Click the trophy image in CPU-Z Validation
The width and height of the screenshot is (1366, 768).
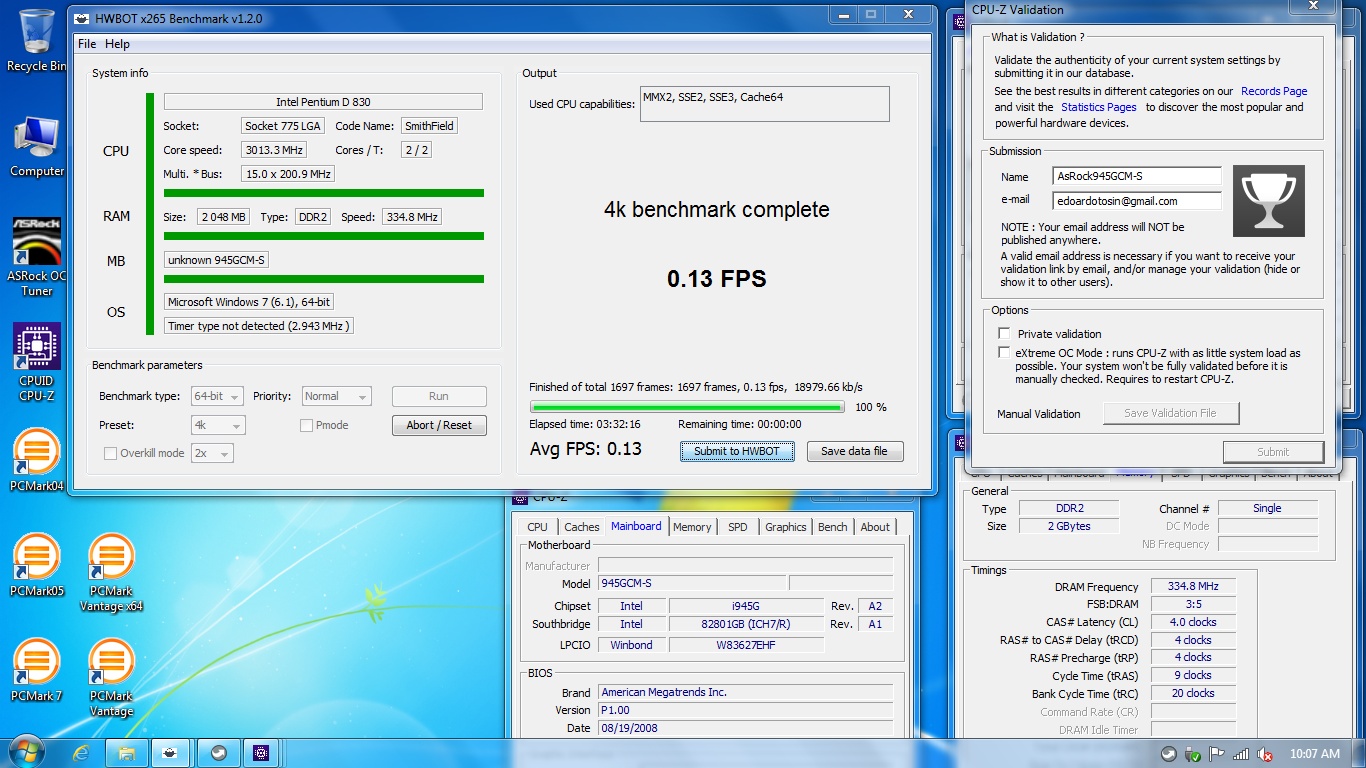point(1268,201)
